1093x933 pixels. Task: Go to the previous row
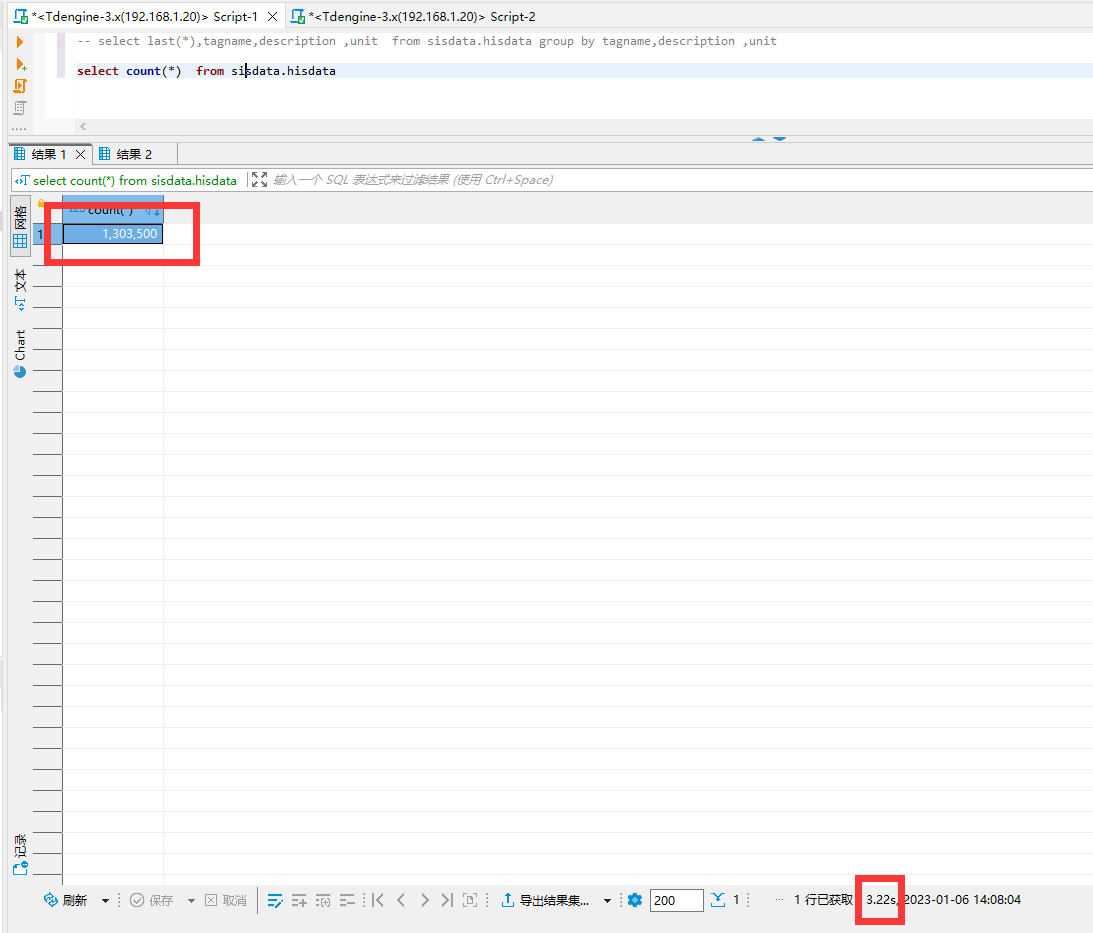(401, 900)
